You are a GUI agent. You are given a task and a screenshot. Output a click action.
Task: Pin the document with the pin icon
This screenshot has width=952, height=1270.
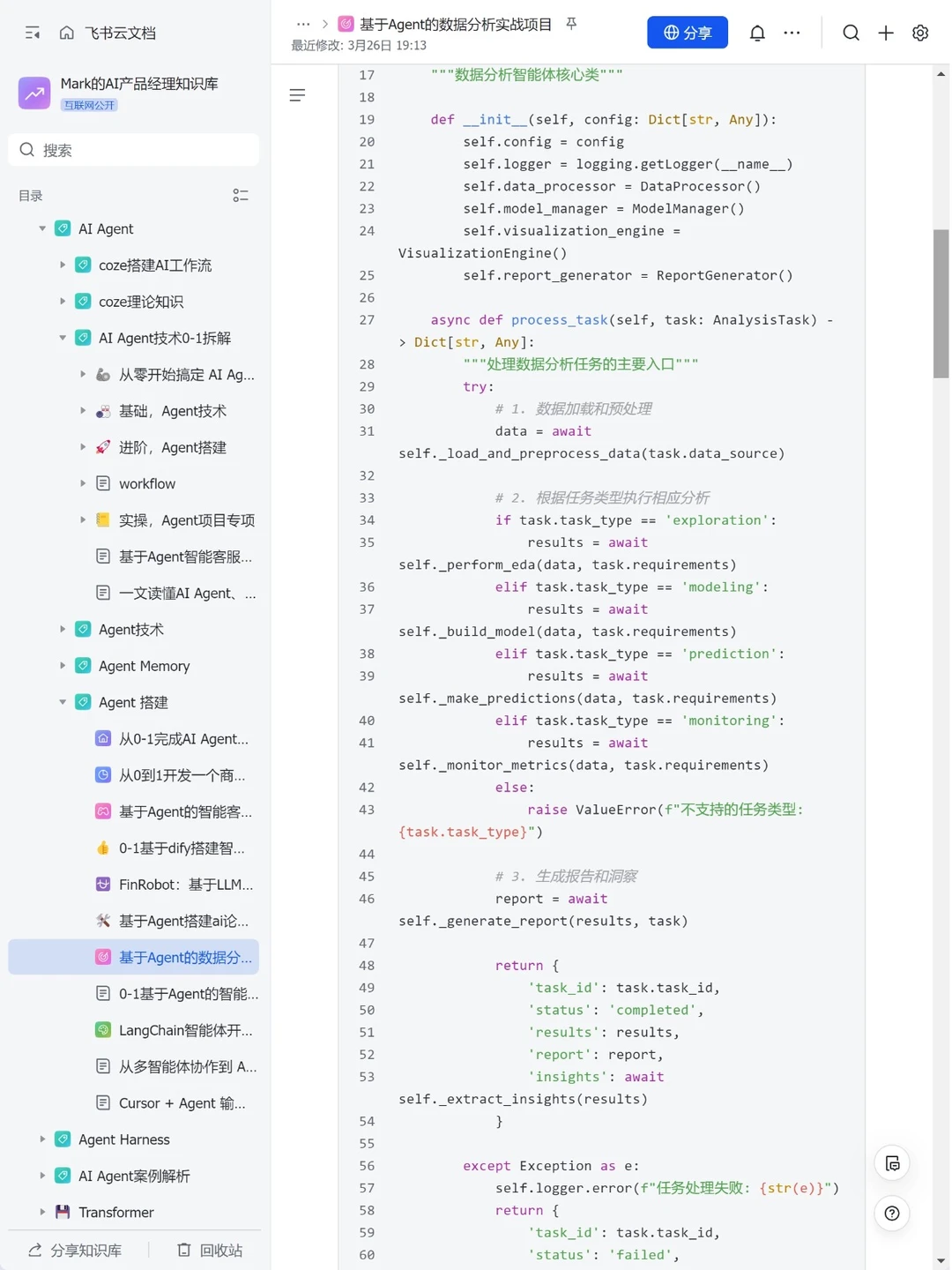click(571, 24)
